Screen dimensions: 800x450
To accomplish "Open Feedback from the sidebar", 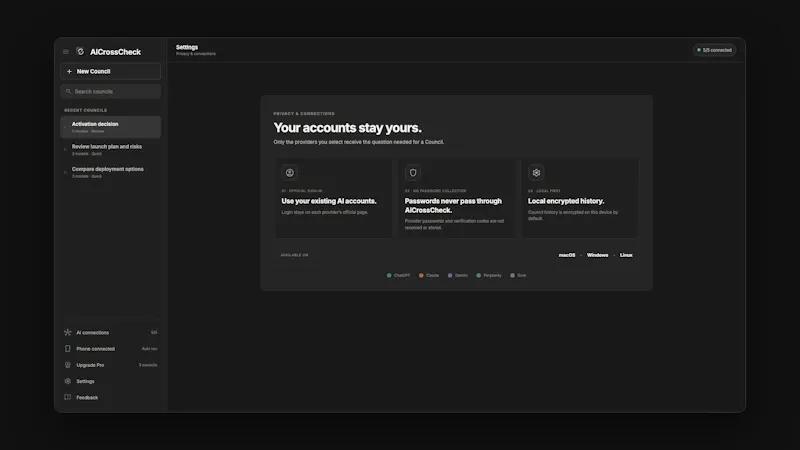I will [111, 397].
